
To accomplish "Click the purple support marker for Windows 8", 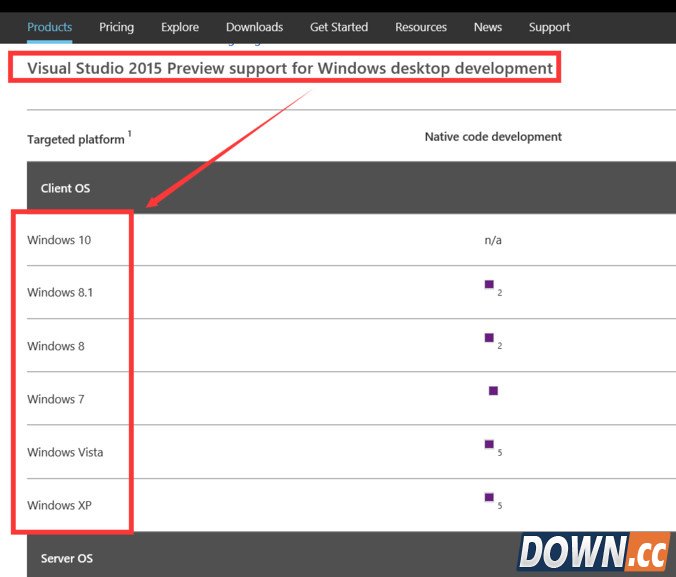I will 489,338.
